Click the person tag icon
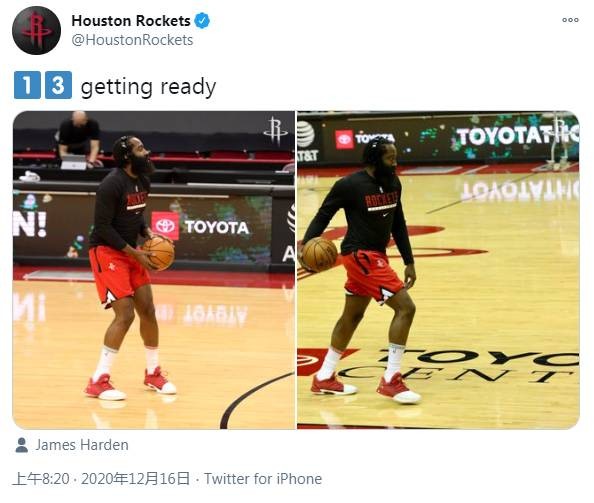Image resolution: width=594 pixels, height=503 pixels. coord(22,445)
